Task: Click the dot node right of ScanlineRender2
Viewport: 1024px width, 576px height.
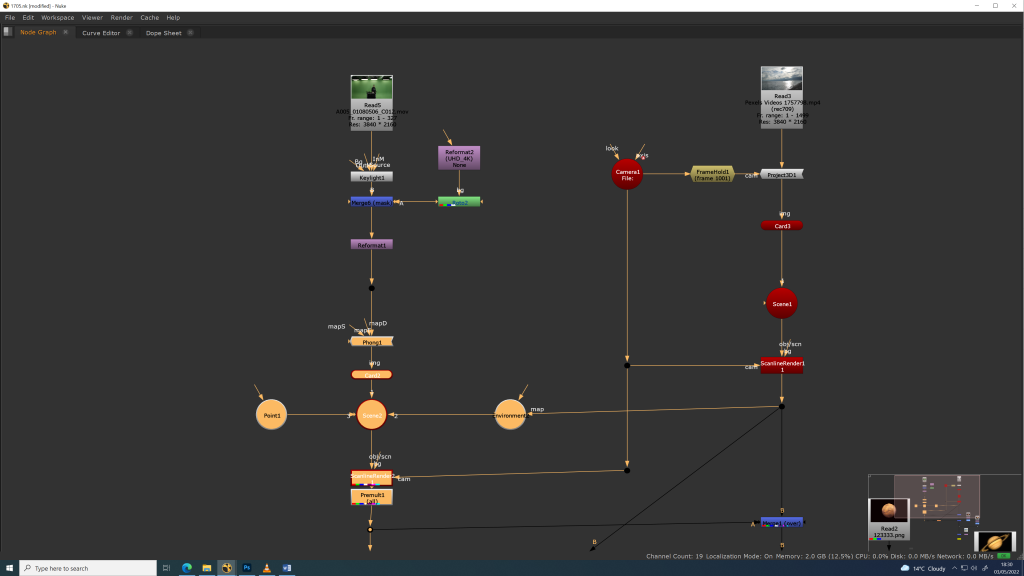Action: tap(627, 470)
